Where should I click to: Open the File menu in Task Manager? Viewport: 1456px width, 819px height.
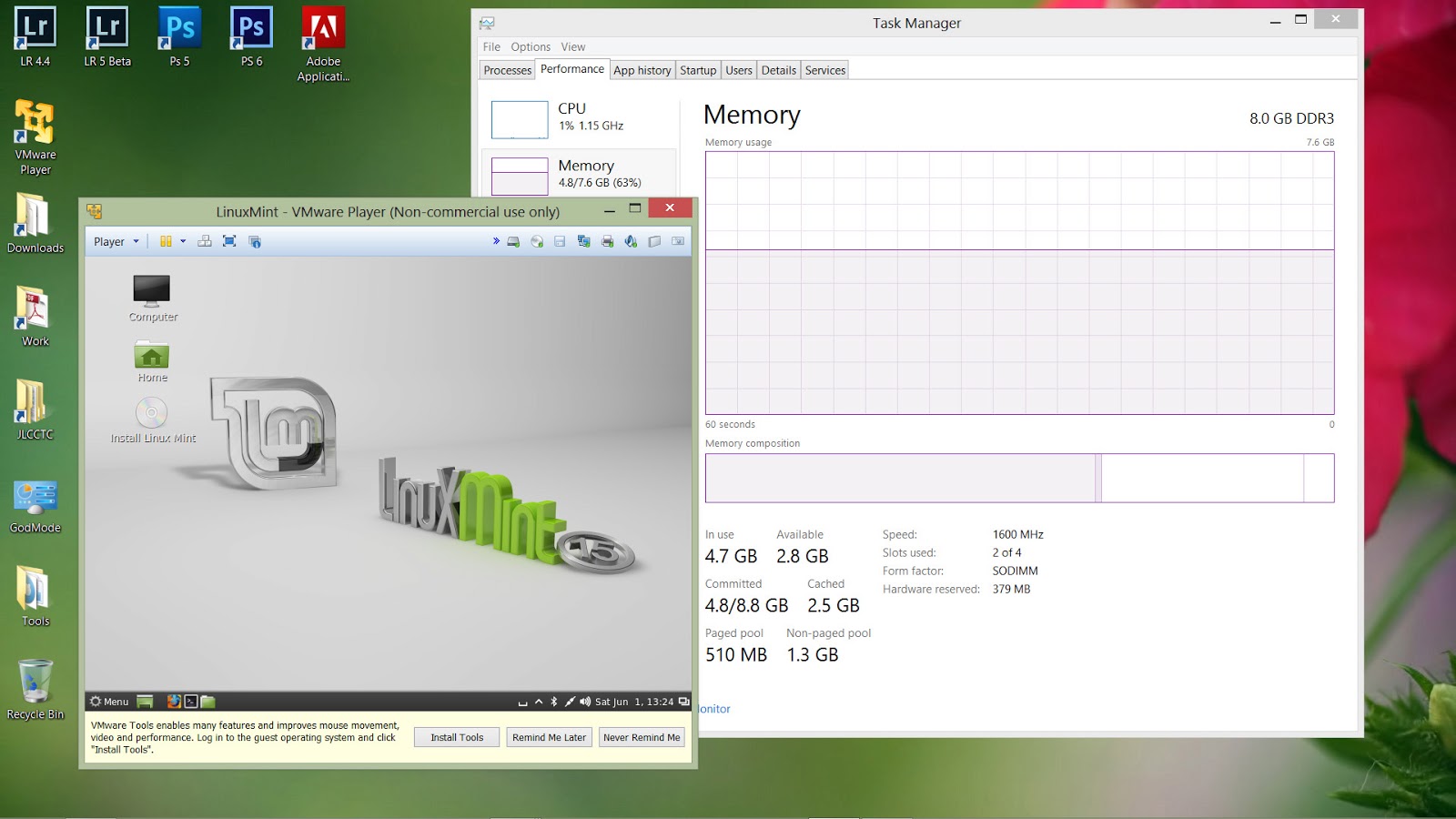click(491, 46)
